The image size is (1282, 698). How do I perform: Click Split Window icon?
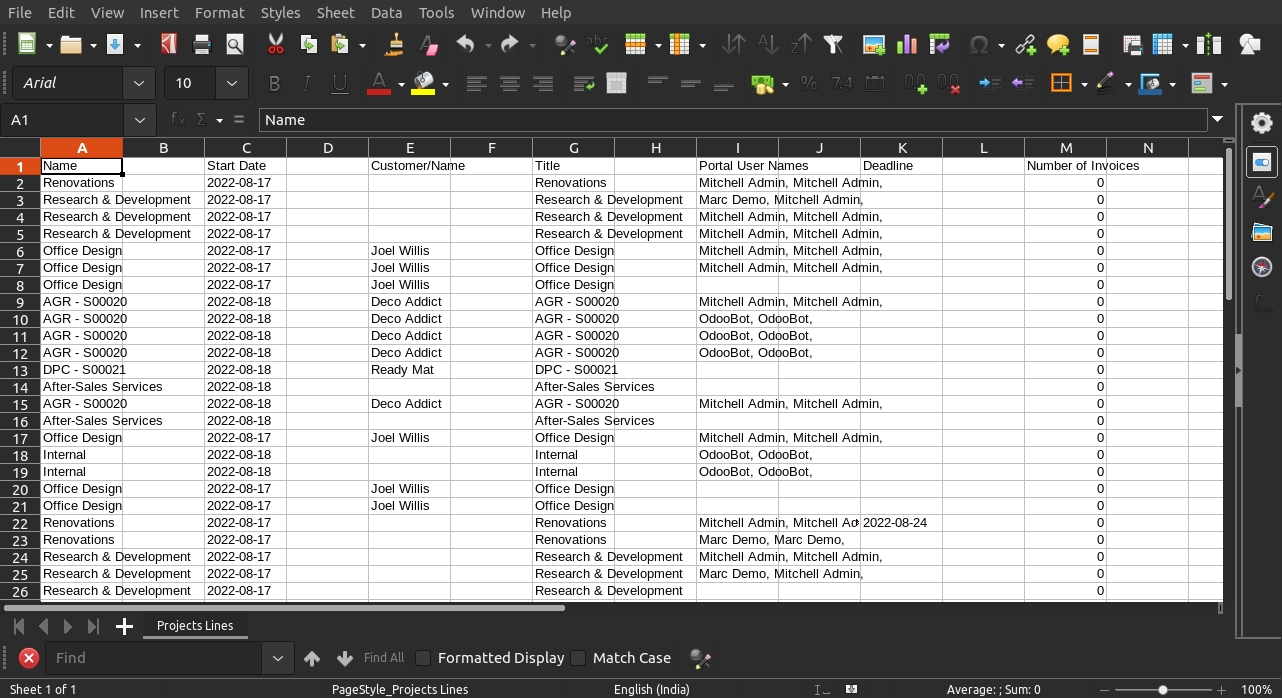point(1209,44)
